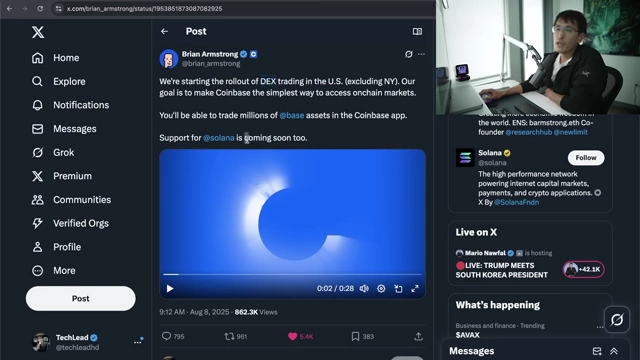Reply to the post via comment icon
Screen dimensions: 640x360
(167, 336)
